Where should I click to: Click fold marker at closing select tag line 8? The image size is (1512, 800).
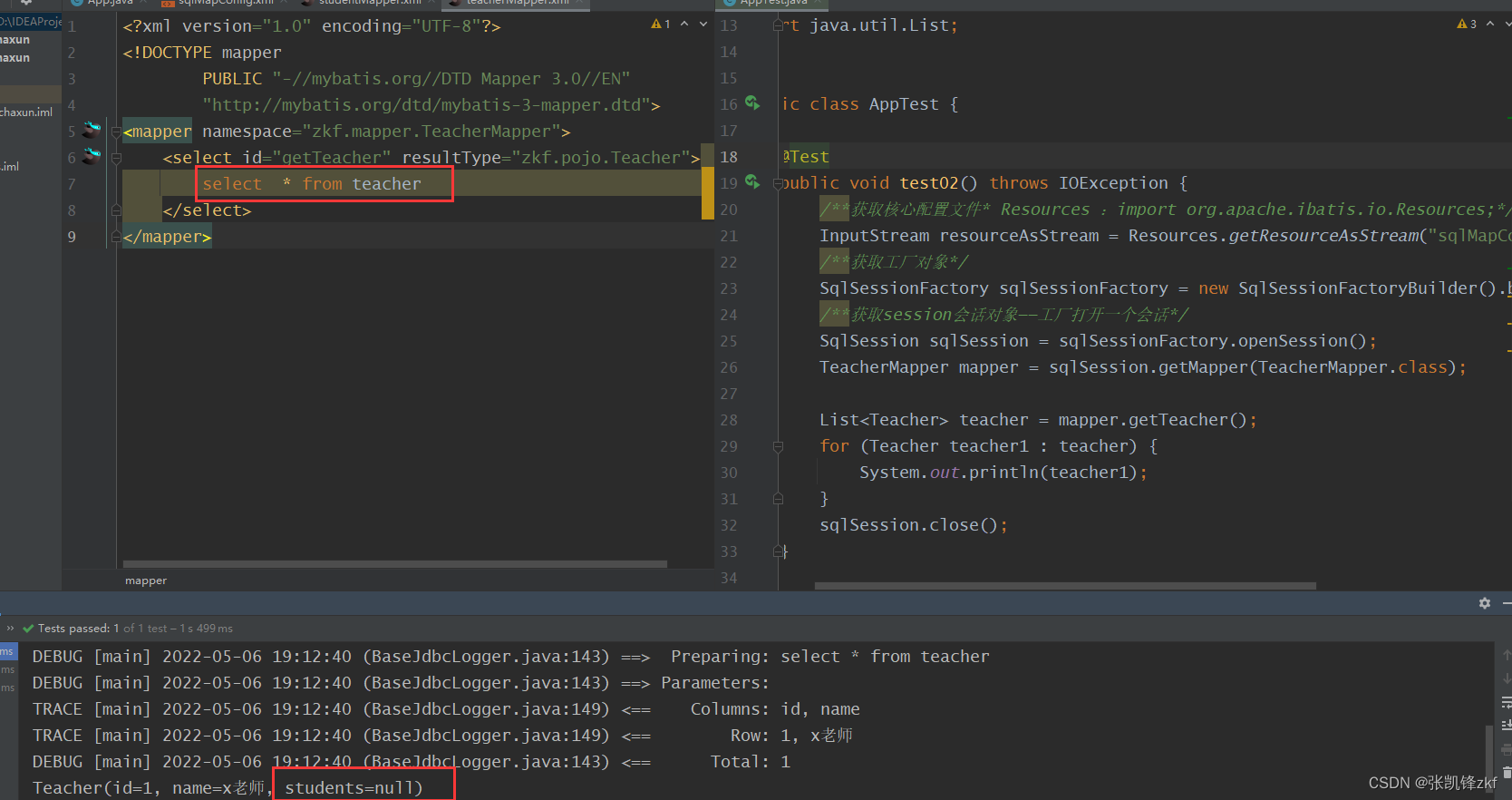(x=116, y=210)
